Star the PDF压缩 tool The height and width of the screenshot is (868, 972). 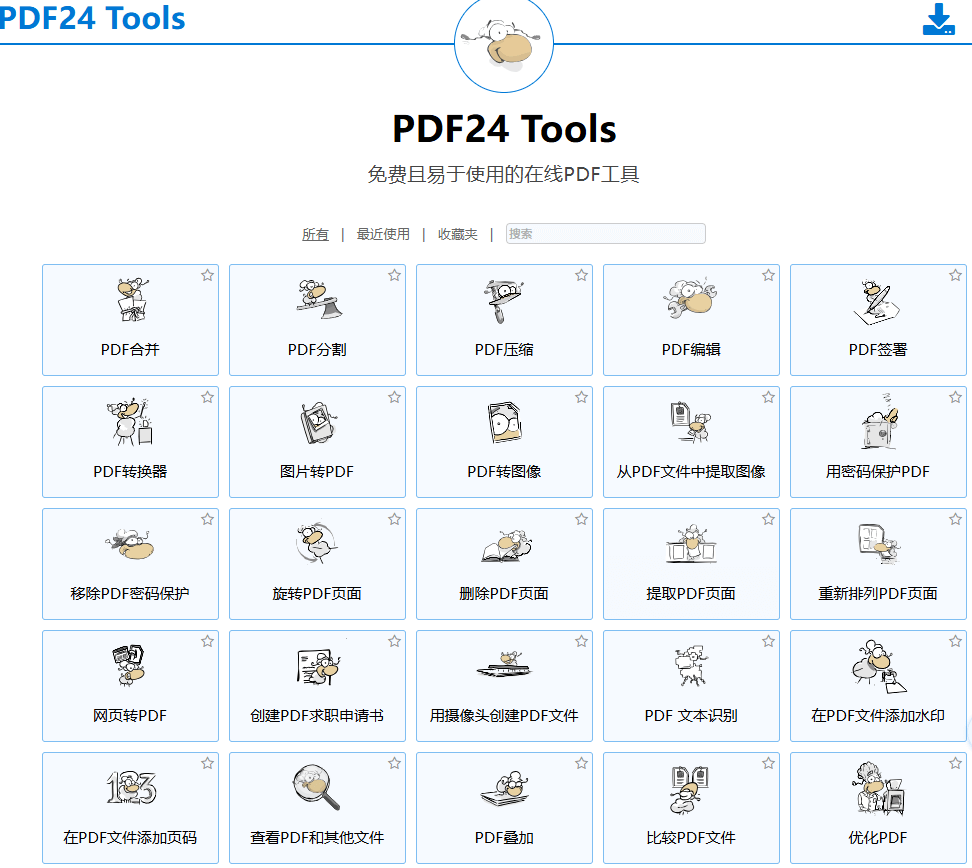coord(581,275)
